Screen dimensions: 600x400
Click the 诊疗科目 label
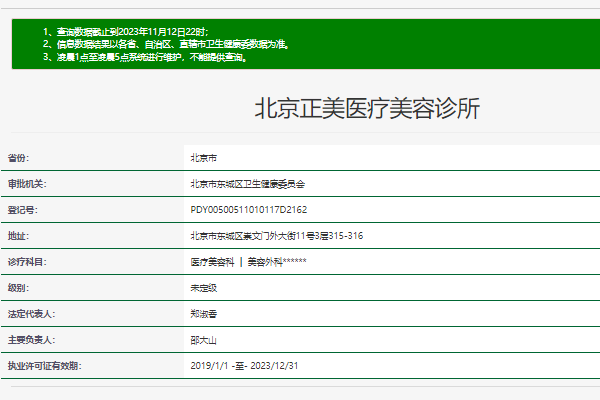[28, 262]
